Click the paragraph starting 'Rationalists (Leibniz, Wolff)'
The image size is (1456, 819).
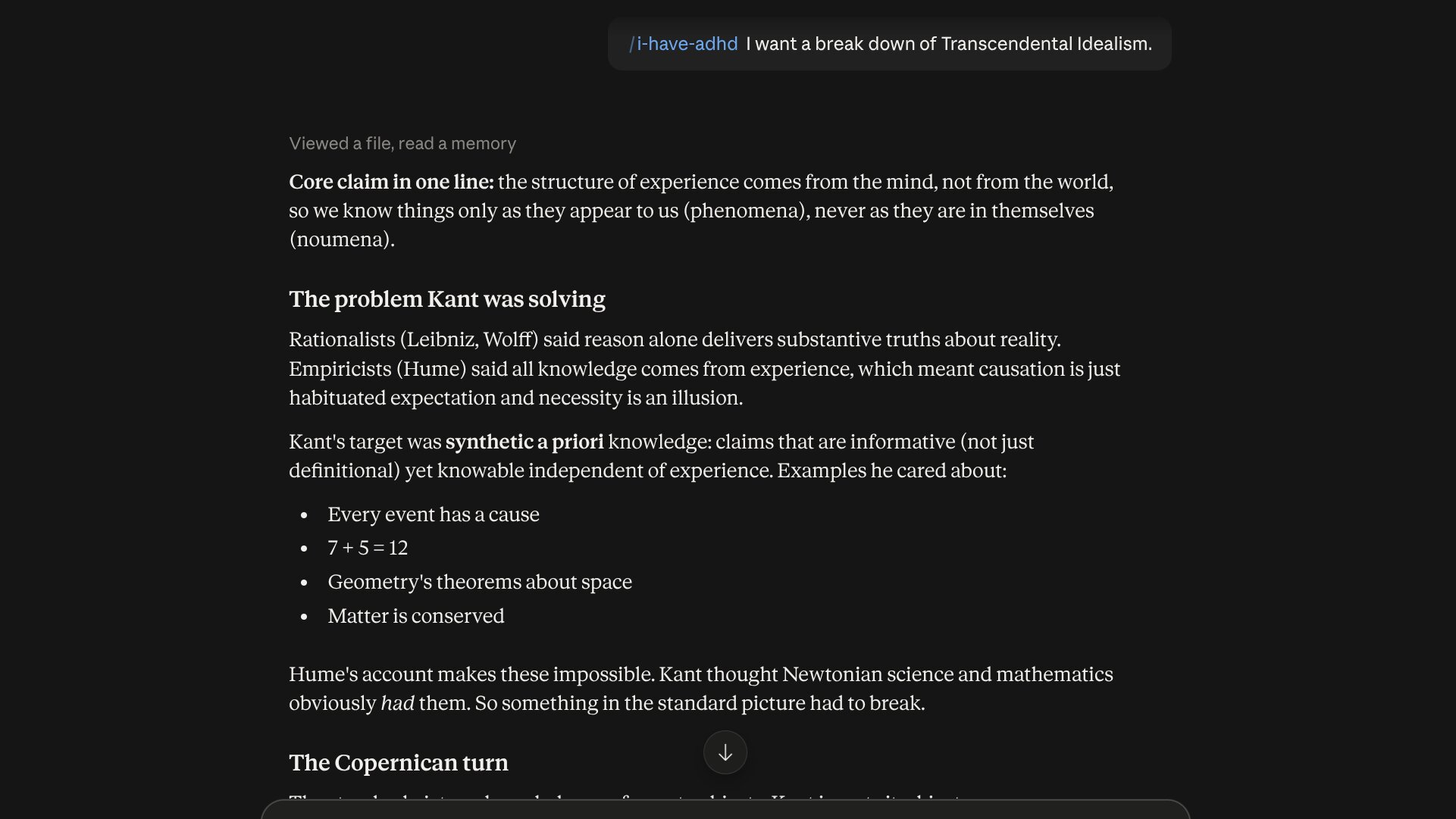coord(705,368)
